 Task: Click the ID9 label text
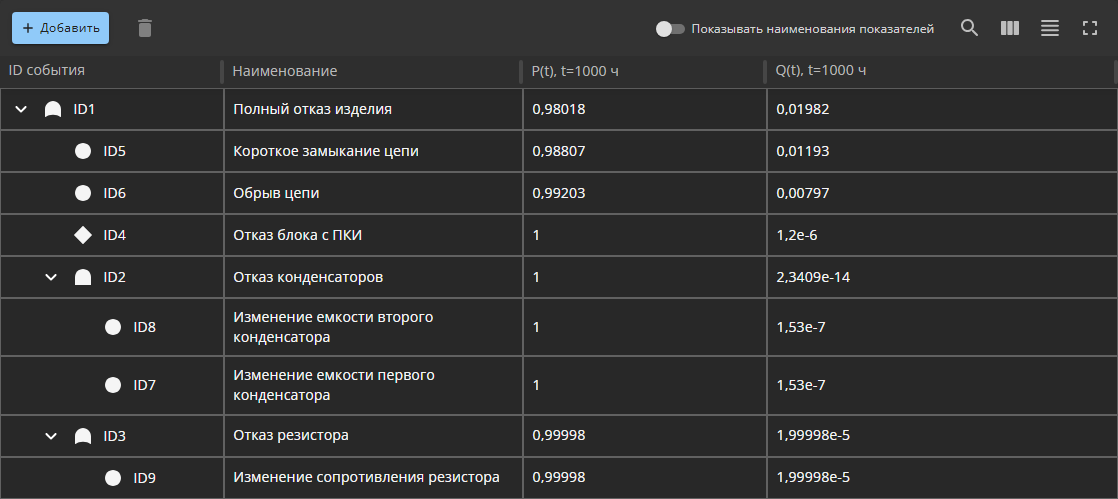point(145,478)
